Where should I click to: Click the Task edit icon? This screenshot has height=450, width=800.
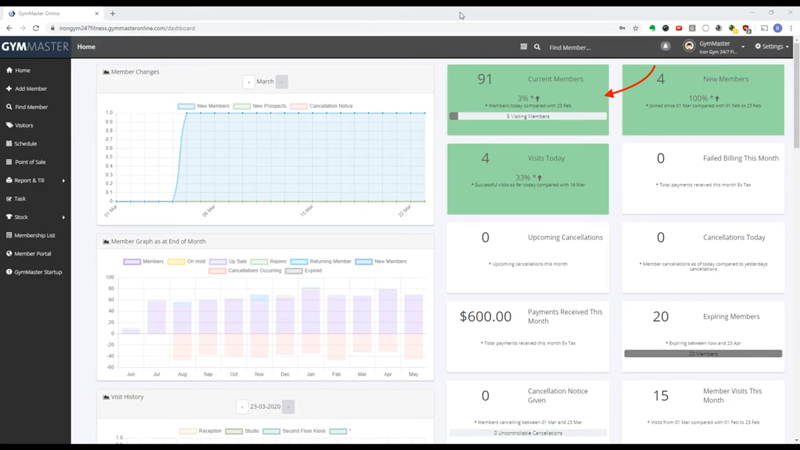pyautogui.click(x=9, y=198)
